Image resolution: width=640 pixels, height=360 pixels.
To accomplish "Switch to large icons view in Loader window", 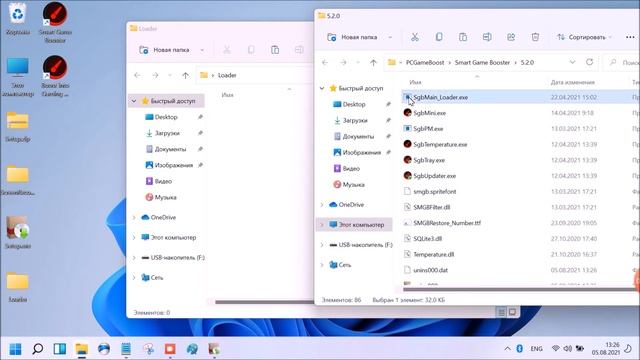I will [x=512, y=312].
